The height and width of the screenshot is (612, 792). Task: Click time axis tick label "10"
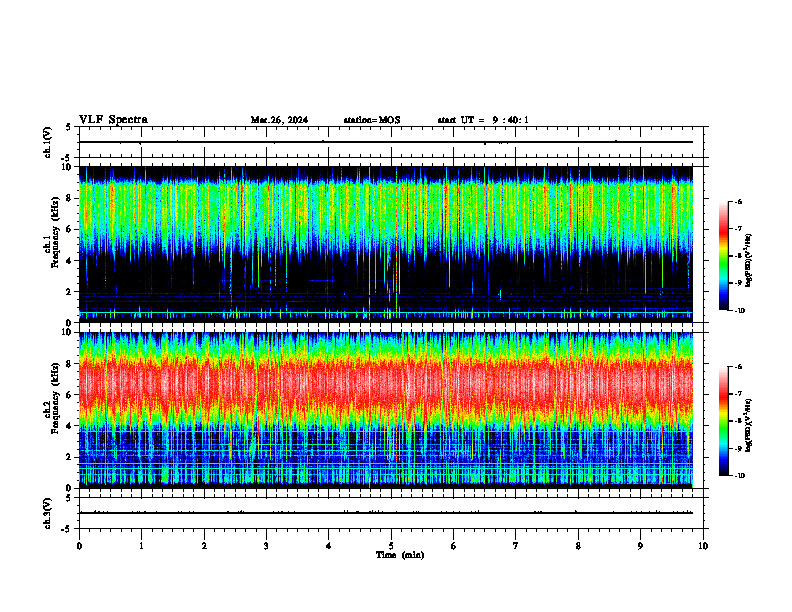tap(703, 546)
